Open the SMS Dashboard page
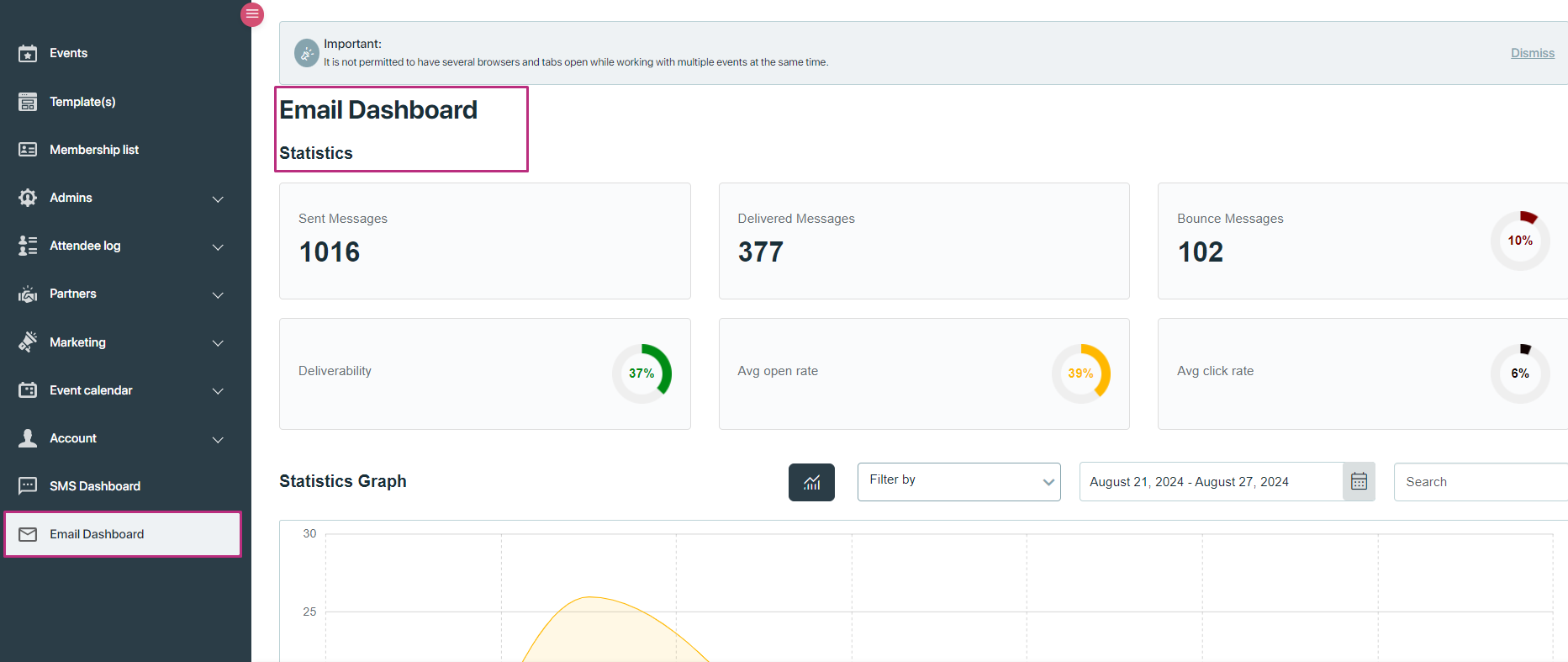The image size is (1568, 662). tap(95, 486)
